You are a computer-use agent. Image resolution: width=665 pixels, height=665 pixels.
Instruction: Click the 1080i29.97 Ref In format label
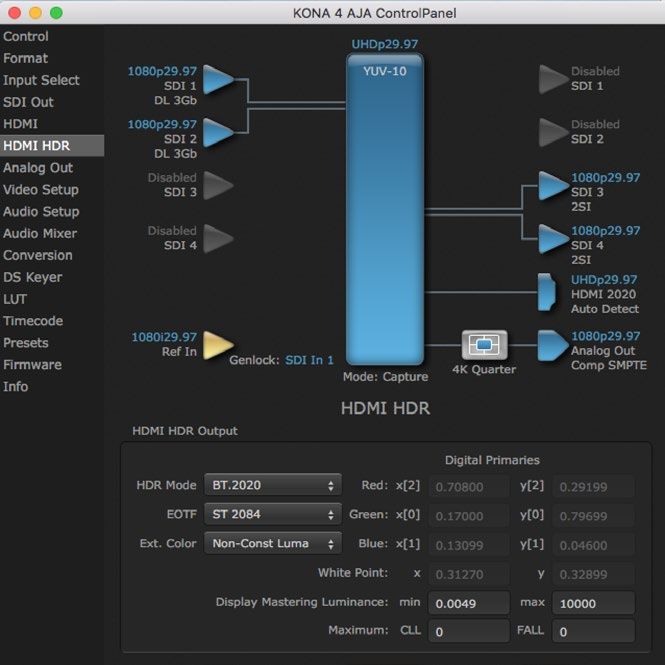164,337
